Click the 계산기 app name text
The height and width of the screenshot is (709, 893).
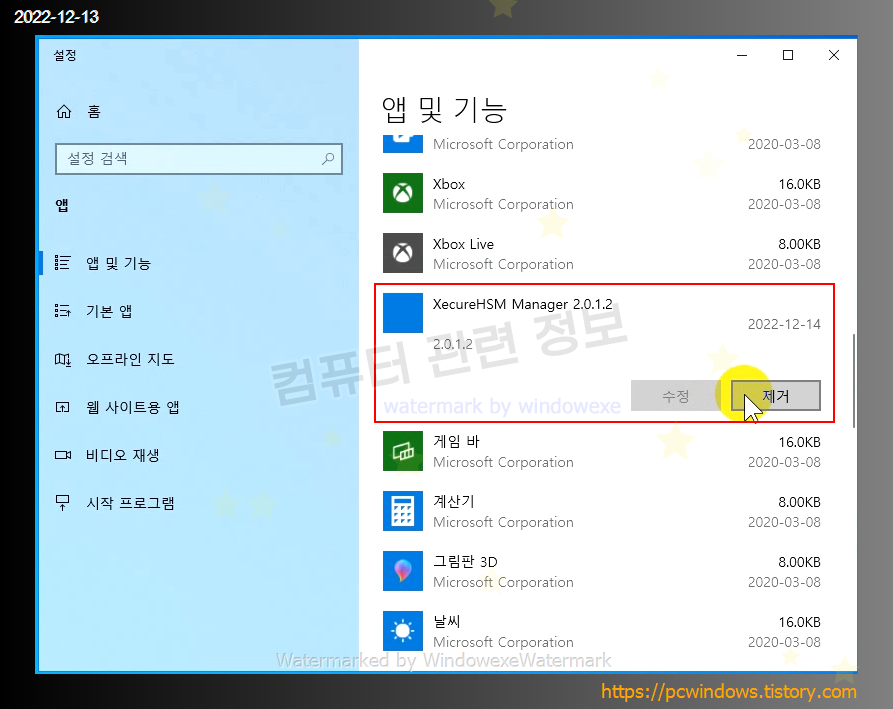(x=453, y=501)
